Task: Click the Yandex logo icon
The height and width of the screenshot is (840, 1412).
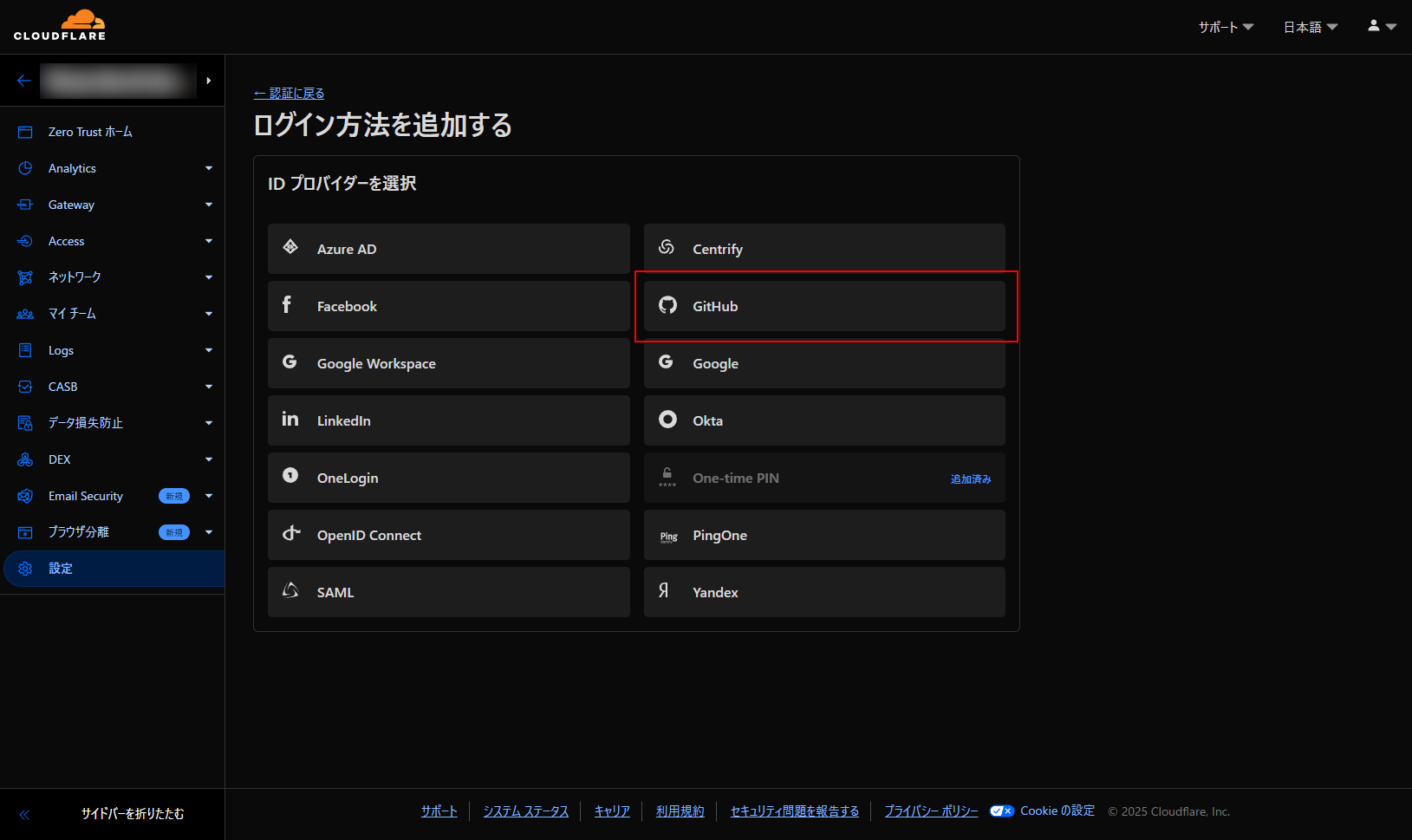Action: (663, 590)
